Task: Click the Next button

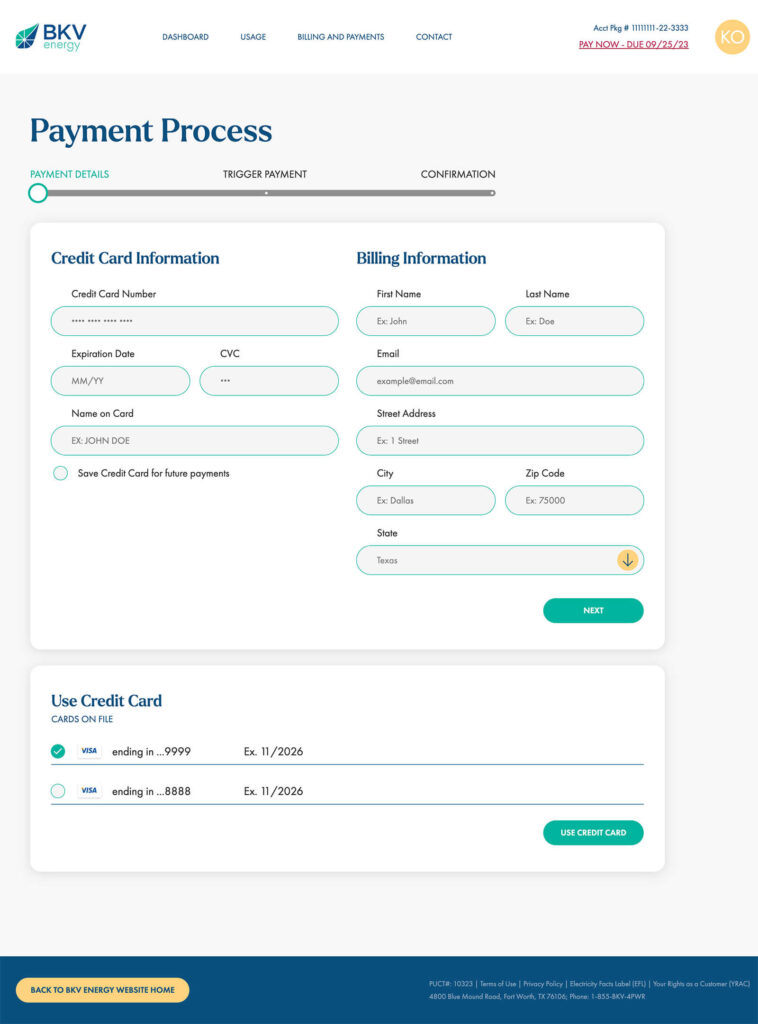Action: click(x=593, y=611)
